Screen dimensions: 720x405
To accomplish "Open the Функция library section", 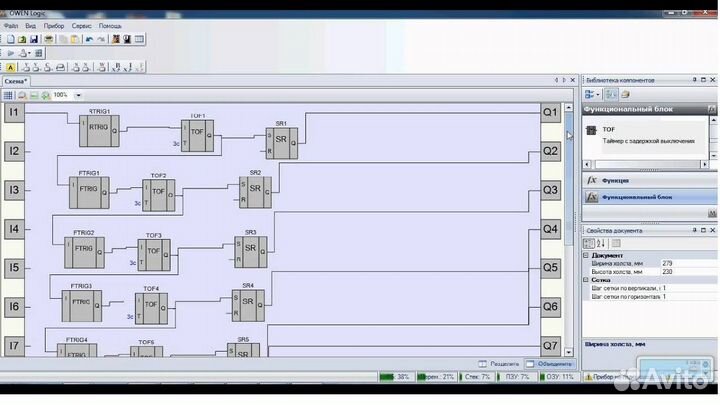I will (649, 180).
